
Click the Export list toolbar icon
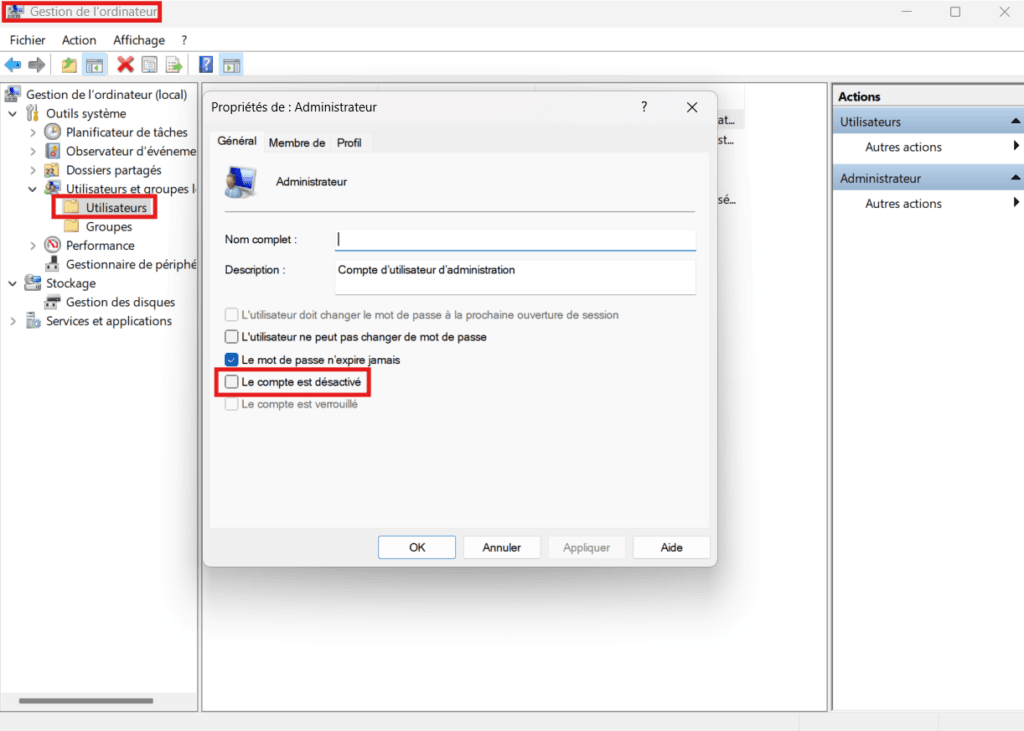click(173, 64)
